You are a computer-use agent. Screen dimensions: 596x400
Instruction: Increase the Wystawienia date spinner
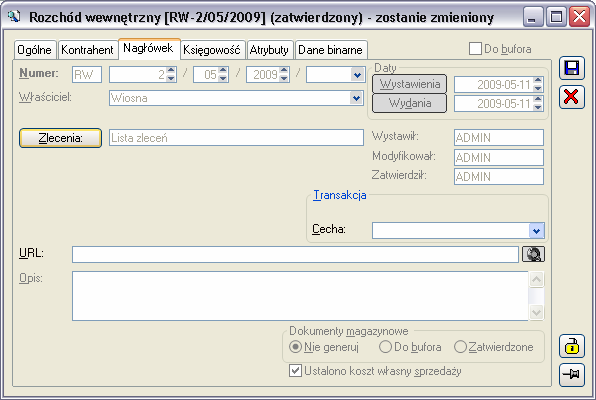(537, 80)
